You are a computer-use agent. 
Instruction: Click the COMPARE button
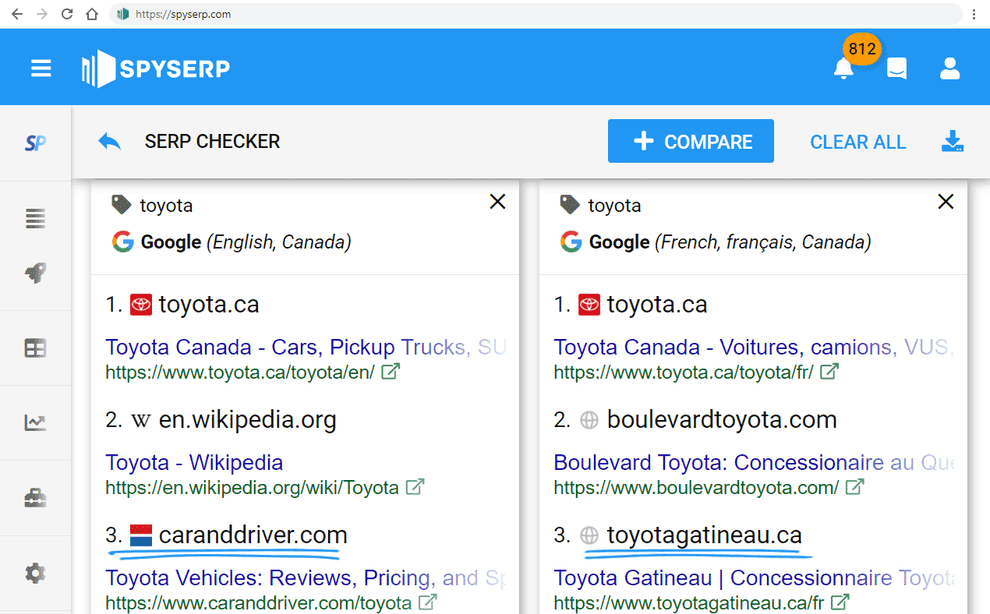tap(690, 141)
